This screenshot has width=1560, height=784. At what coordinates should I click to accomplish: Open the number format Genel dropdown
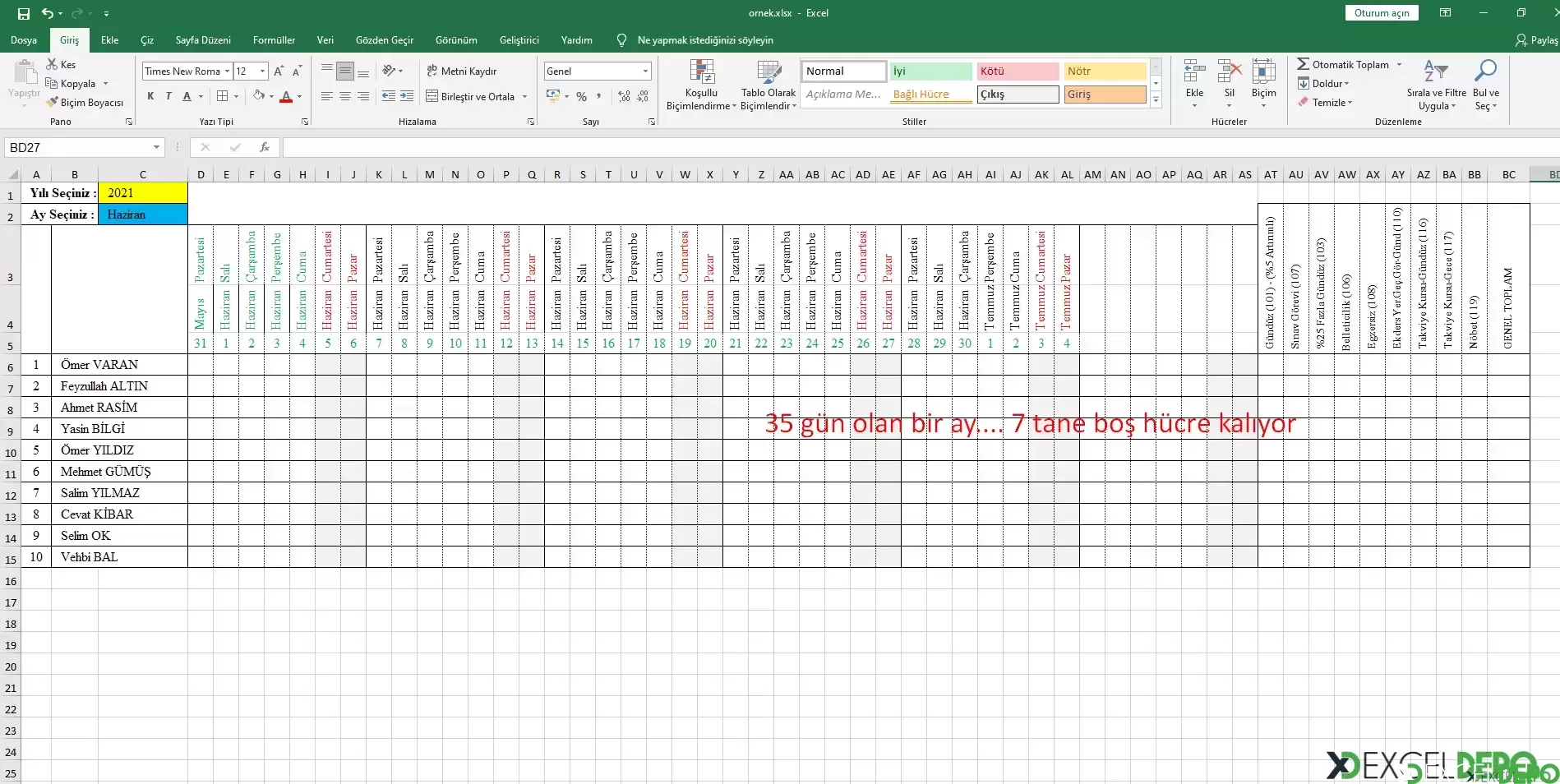[645, 71]
